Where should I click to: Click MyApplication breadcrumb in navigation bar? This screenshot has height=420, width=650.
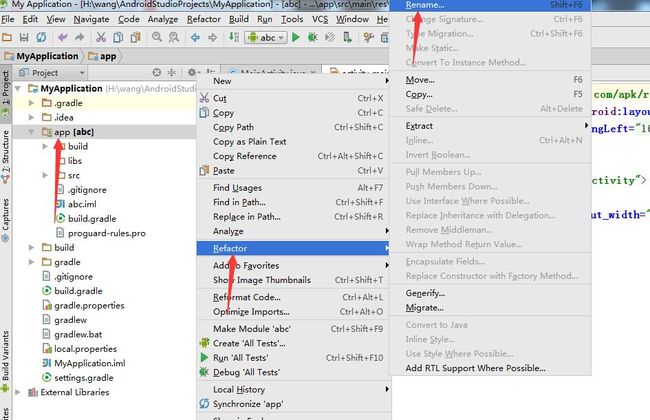[x=41, y=56]
